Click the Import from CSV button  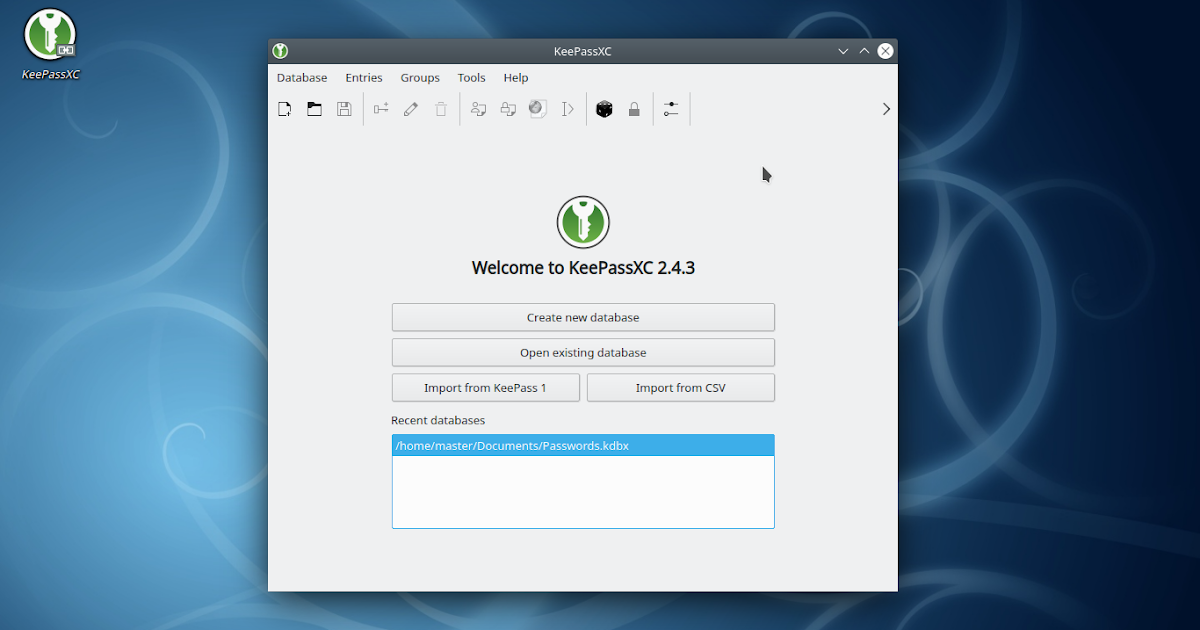(680, 387)
